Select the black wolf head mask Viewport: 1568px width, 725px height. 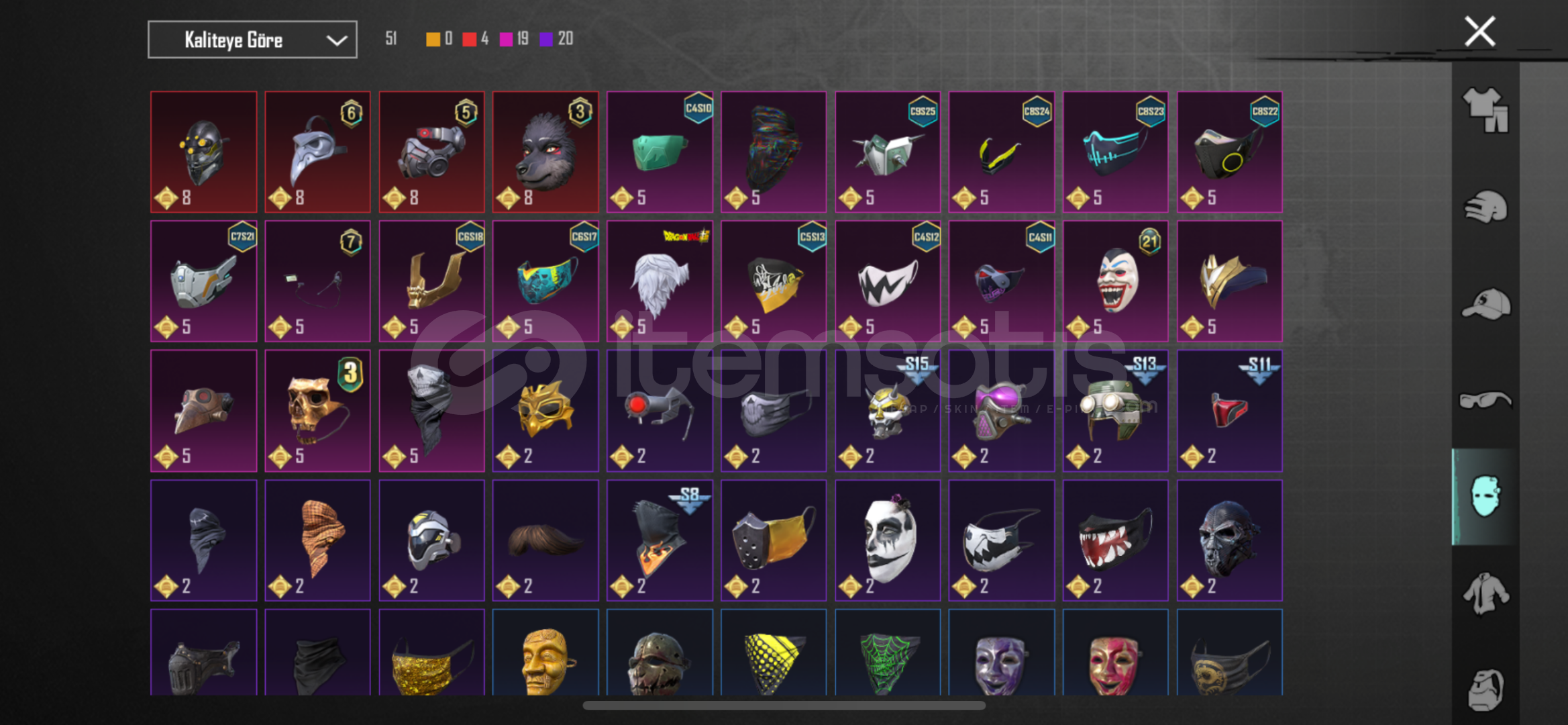pyautogui.click(x=545, y=152)
